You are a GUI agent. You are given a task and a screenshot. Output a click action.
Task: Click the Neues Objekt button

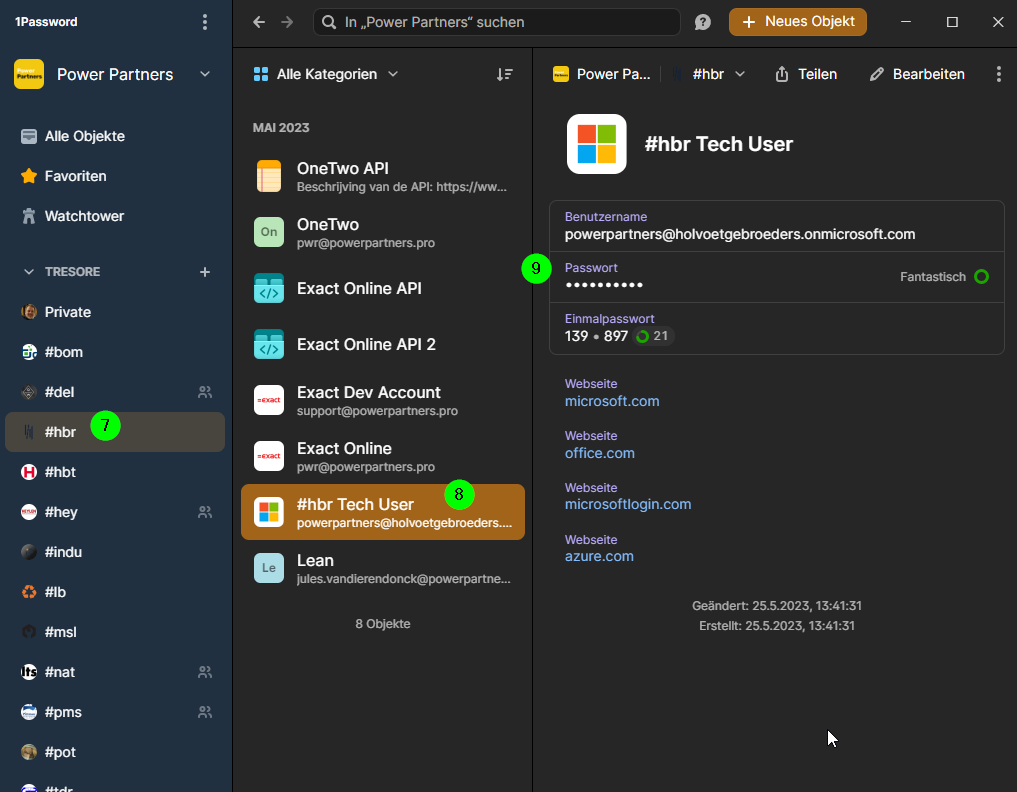pyautogui.click(x=798, y=22)
